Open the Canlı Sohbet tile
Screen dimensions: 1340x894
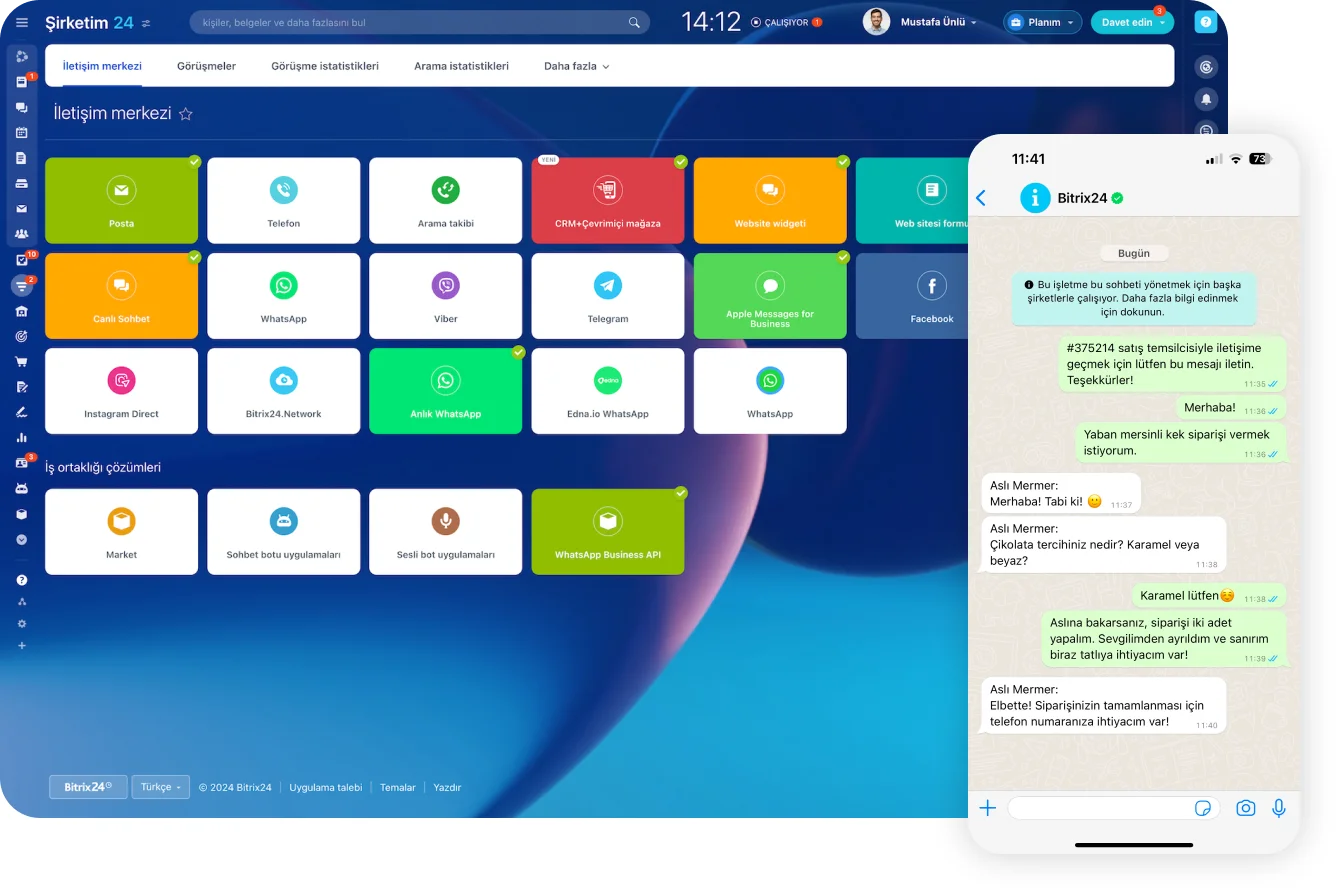click(122, 296)
